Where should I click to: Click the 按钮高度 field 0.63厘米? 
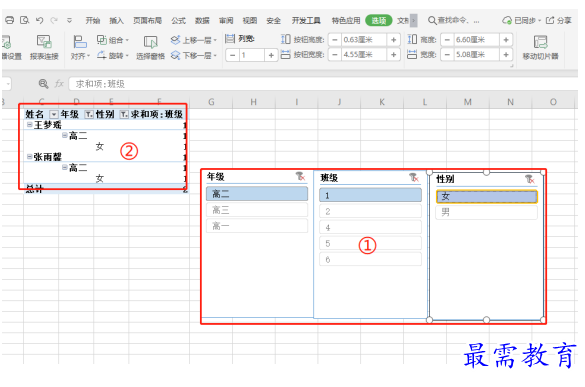pos(364,40)
